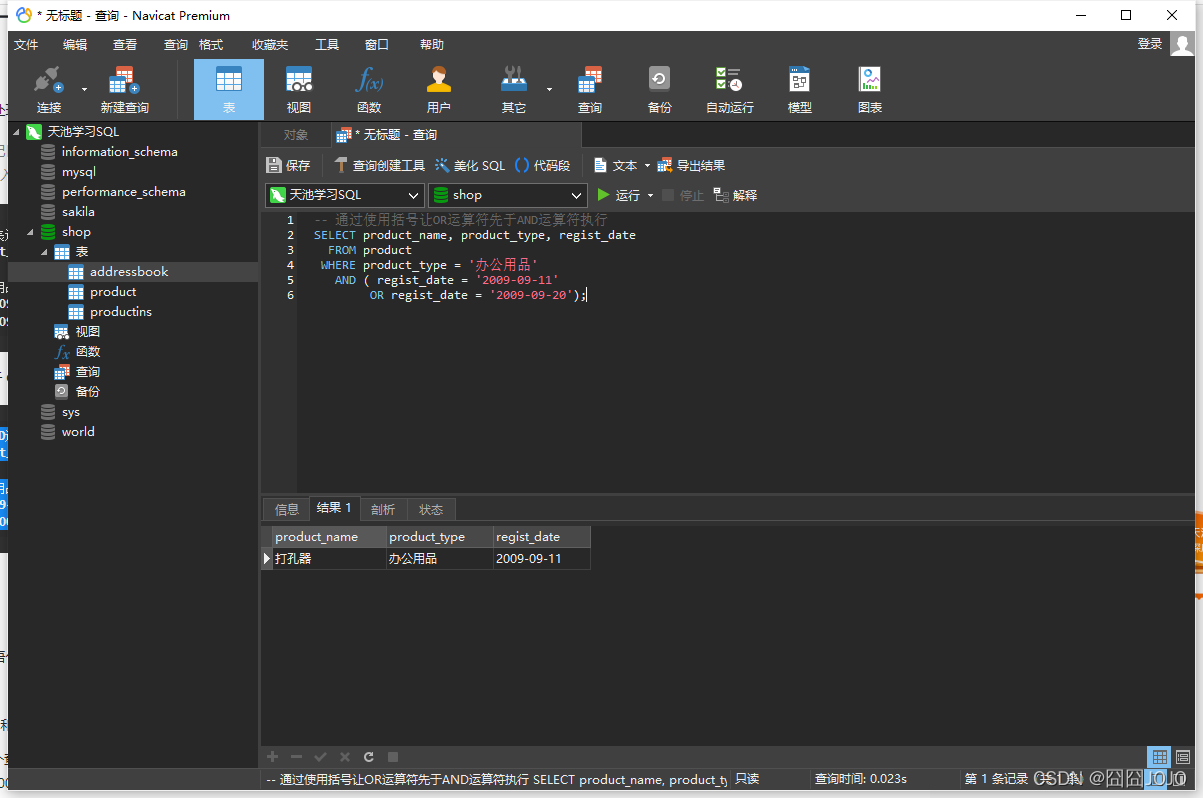Click the discard changes X icon
The height and width of the screenshot is (798, 1203).
(345, 757)
